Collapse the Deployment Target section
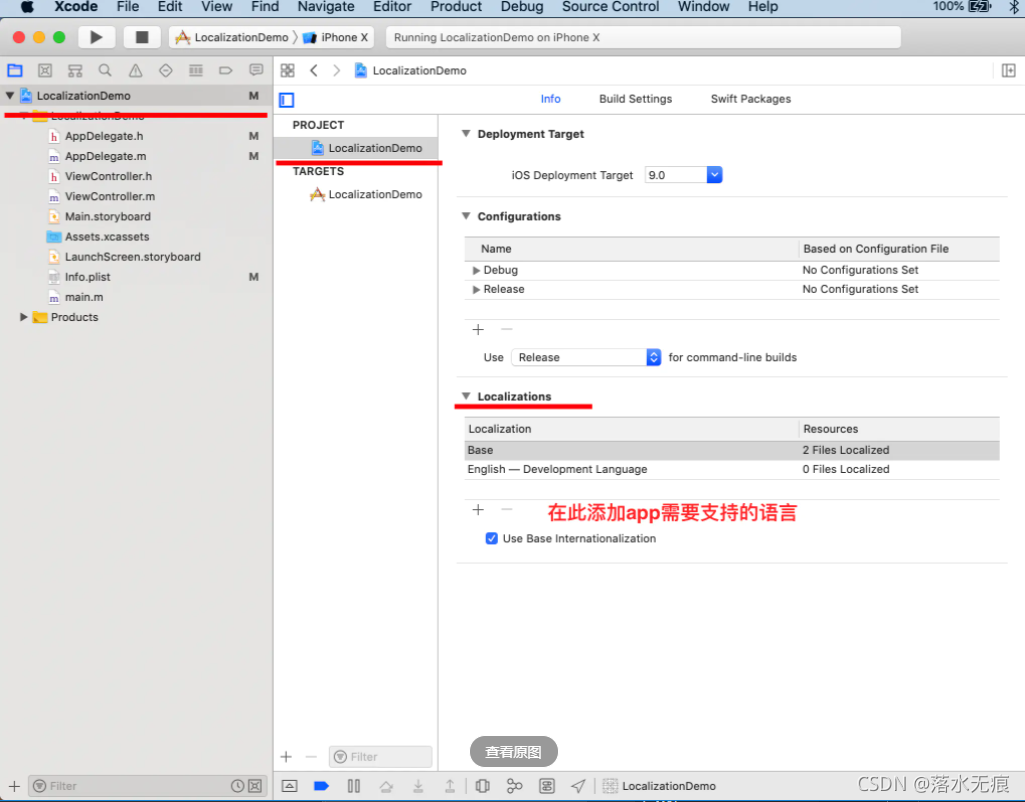1025x802 pixels. coord(466,133)
